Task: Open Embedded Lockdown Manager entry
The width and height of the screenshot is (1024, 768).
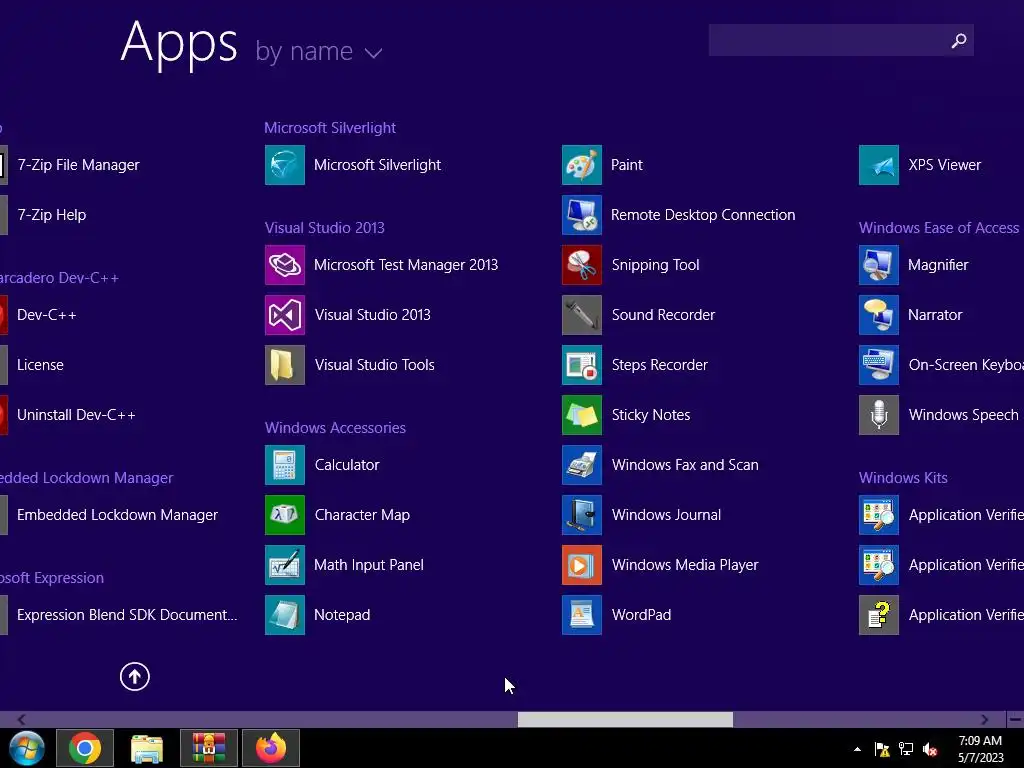Action: [x=110, y=515]
